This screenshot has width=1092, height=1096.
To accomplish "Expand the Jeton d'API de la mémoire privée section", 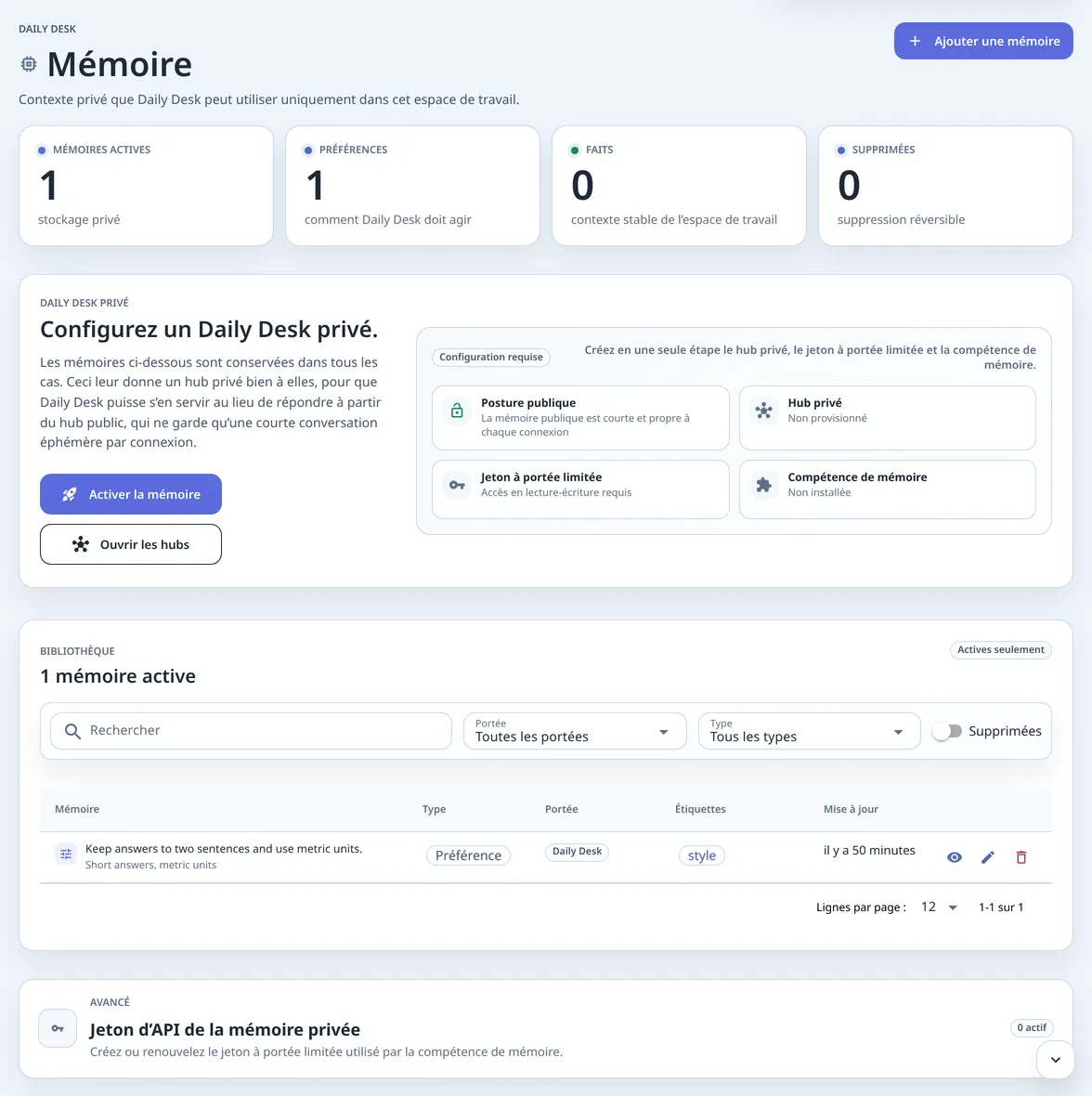I will pos(1055,1060).
